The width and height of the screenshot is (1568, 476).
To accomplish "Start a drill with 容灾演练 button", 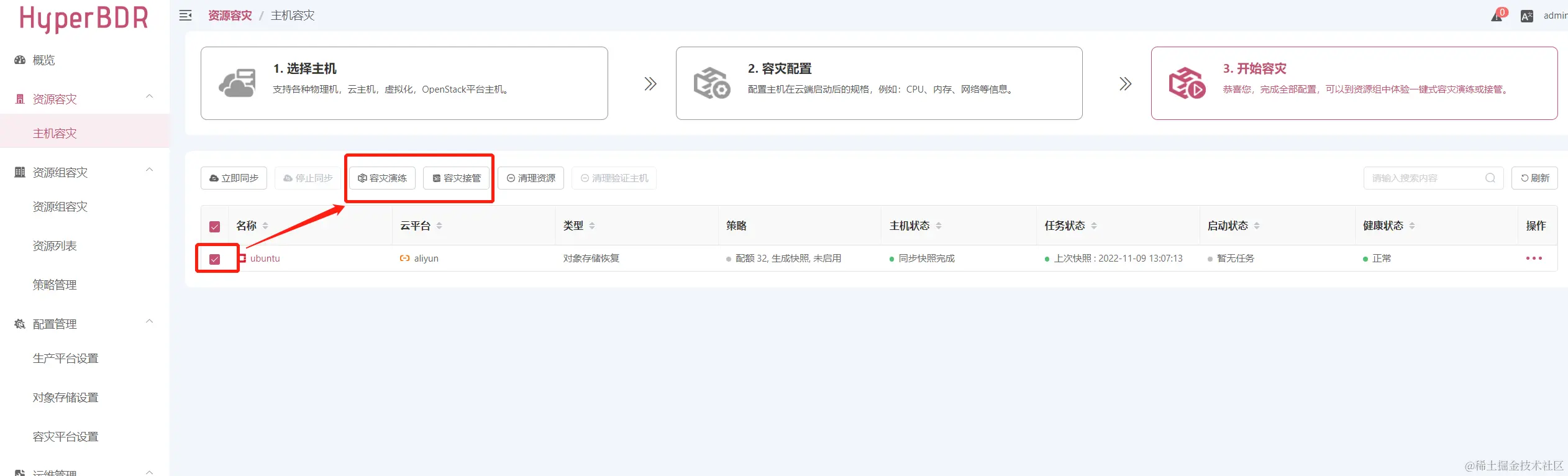I will (382, 178).
